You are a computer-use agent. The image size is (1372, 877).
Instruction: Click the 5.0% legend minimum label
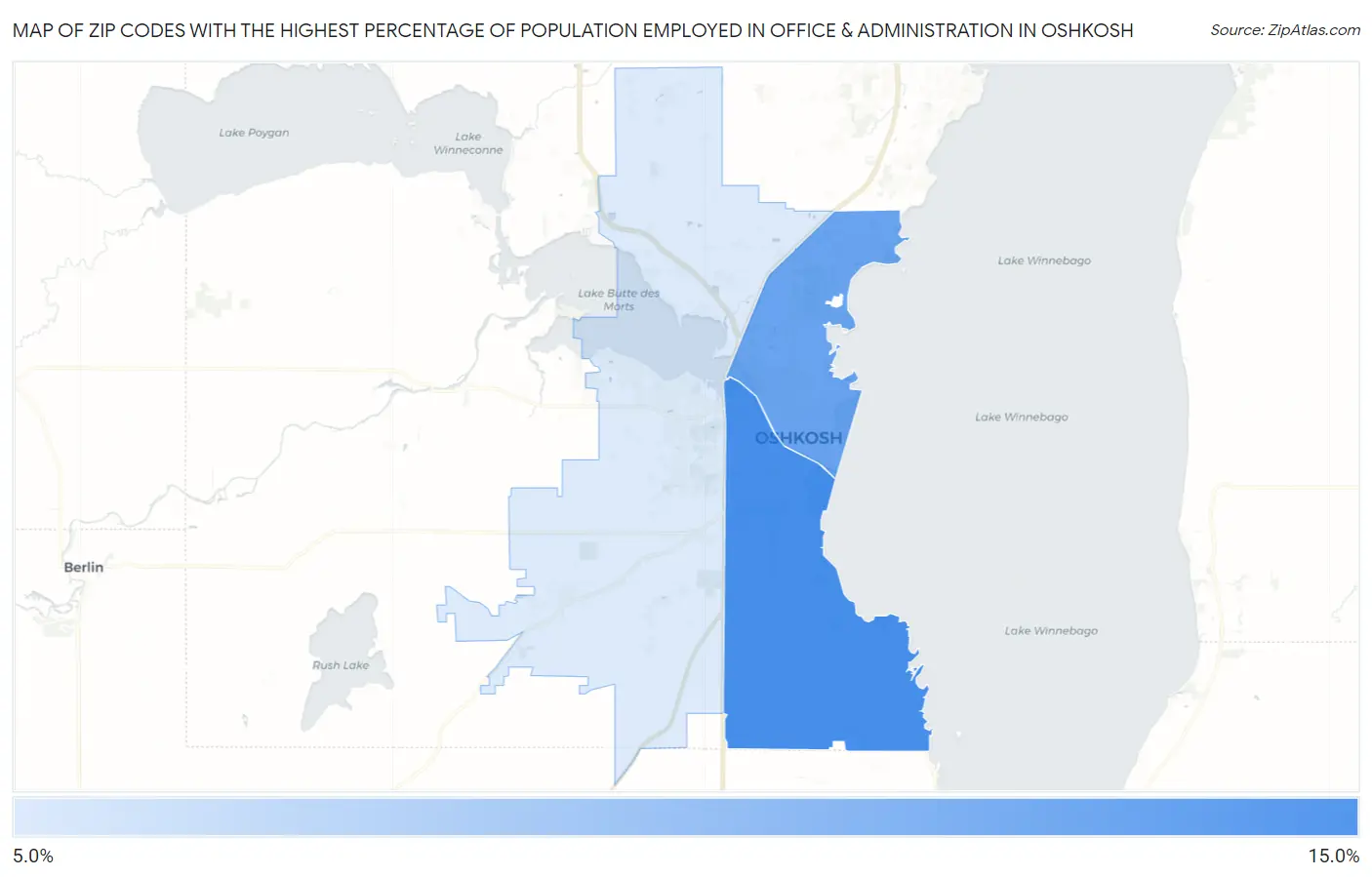33,856
